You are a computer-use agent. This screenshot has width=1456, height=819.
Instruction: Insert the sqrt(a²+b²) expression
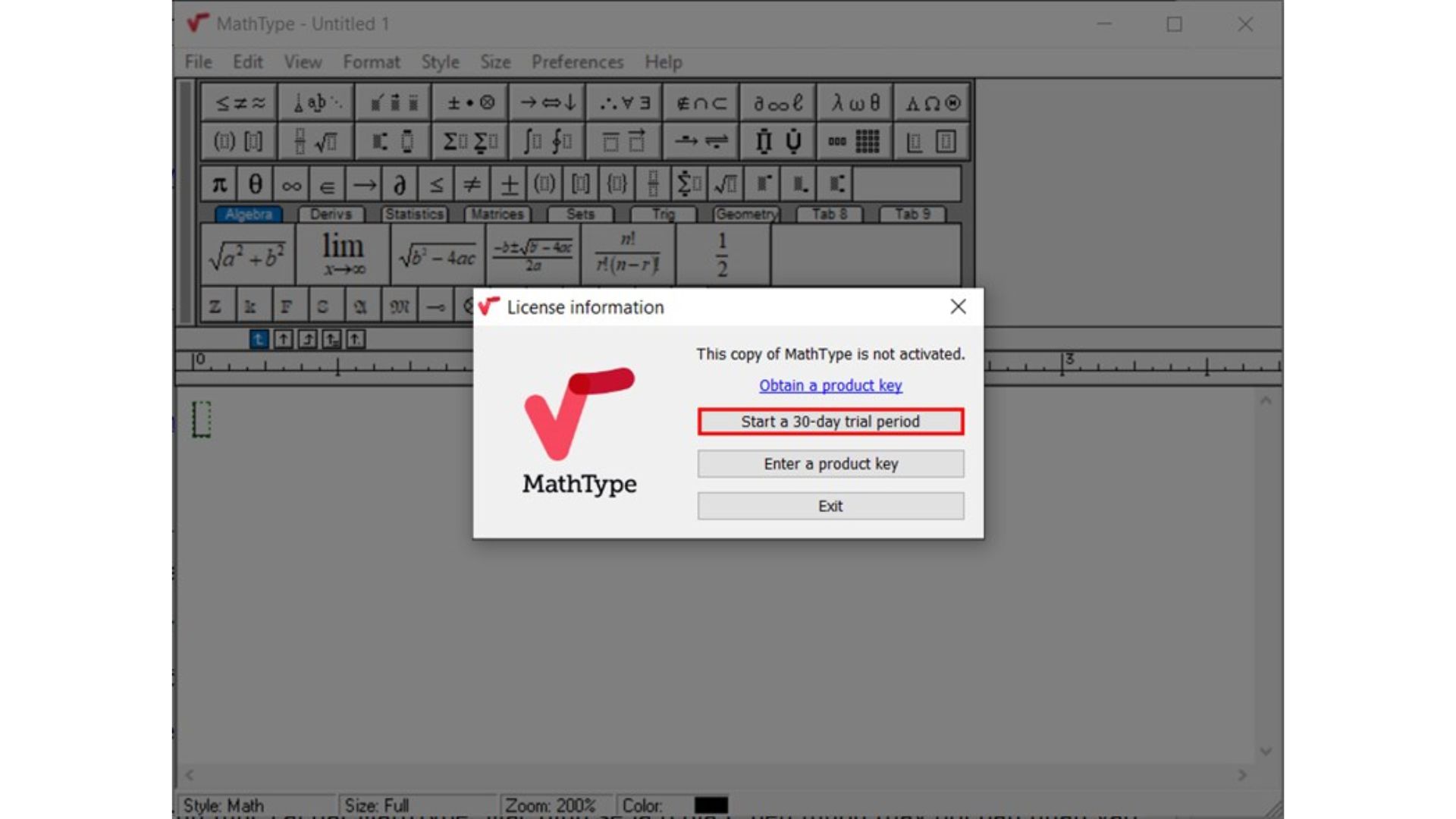247,255
